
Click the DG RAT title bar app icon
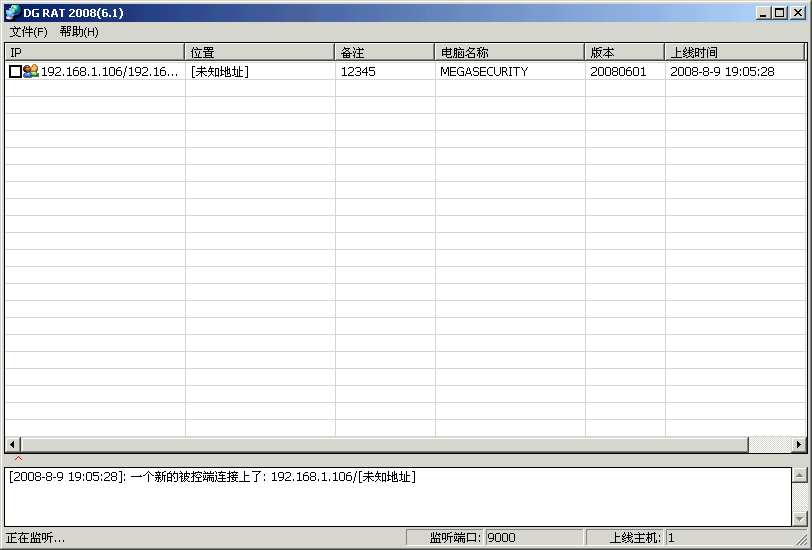point(13,12)
